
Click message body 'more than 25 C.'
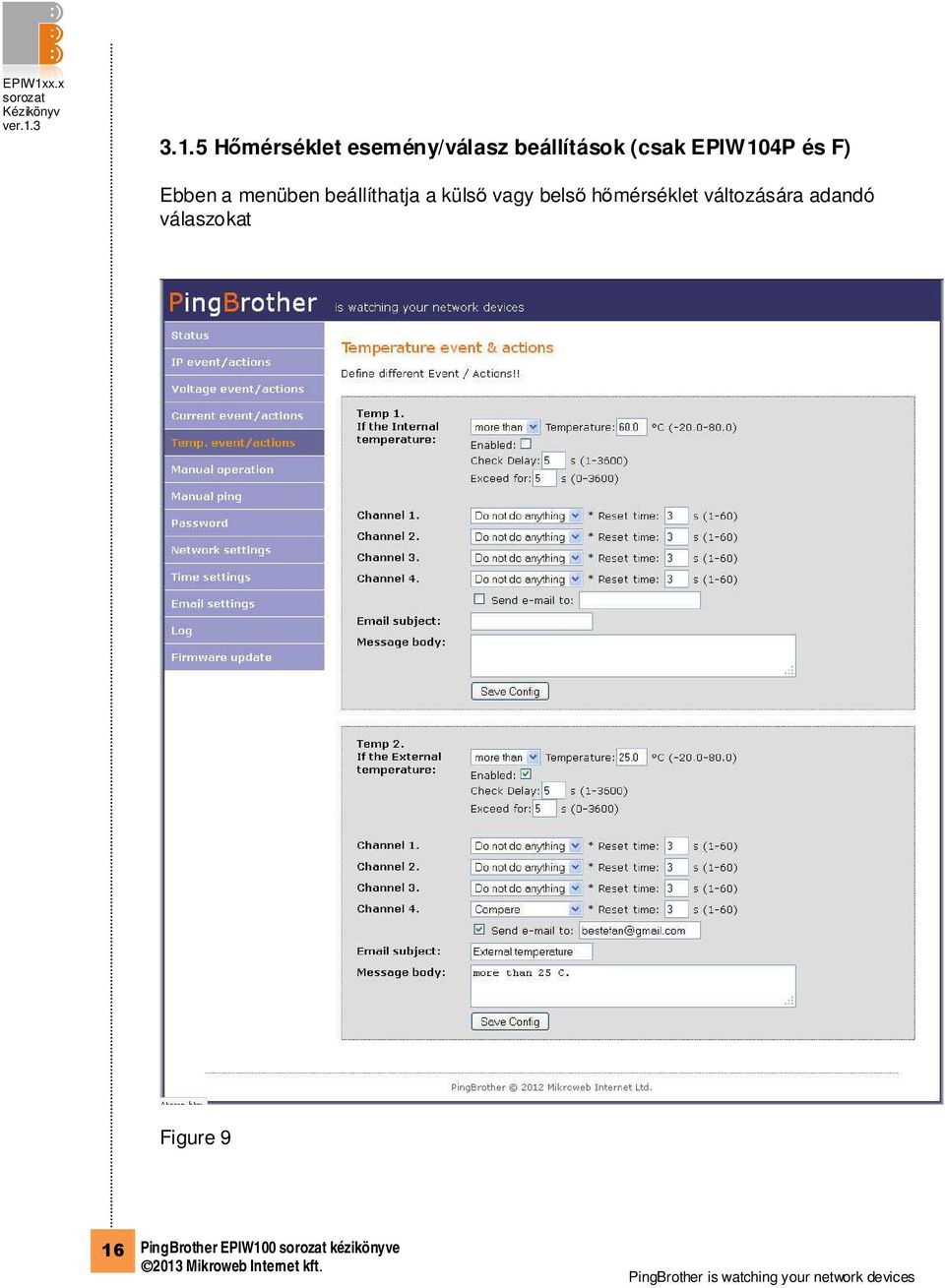tap(633, 986)
